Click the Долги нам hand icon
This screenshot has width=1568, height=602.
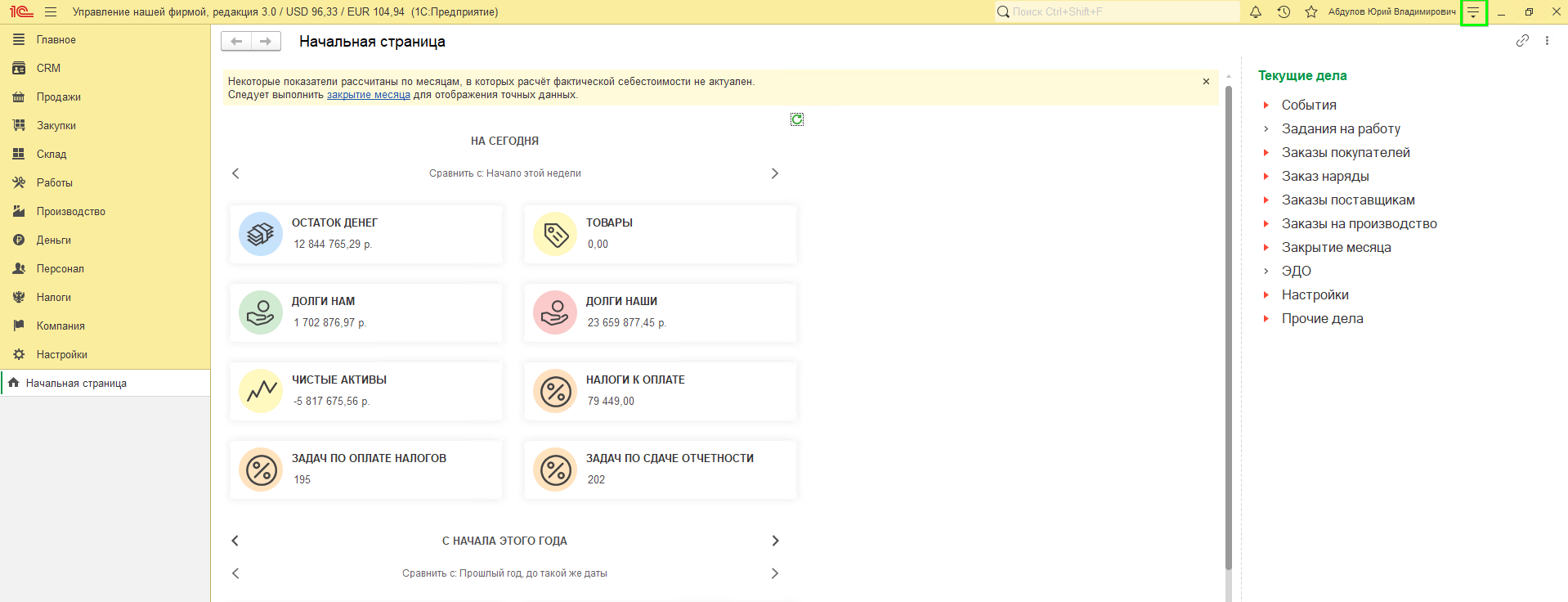point(261,312)
